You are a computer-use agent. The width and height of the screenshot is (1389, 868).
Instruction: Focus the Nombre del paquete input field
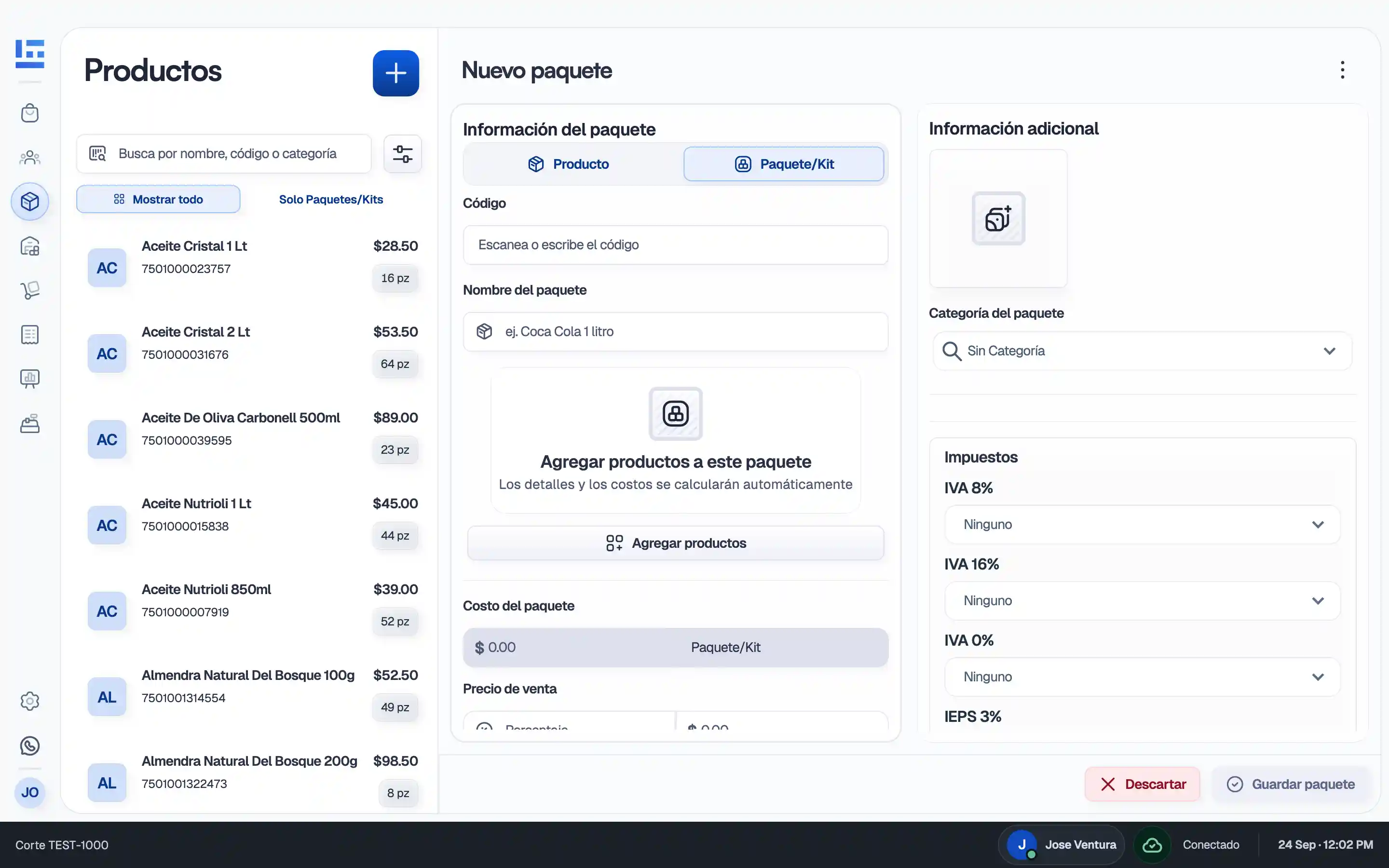pos(676,332)
